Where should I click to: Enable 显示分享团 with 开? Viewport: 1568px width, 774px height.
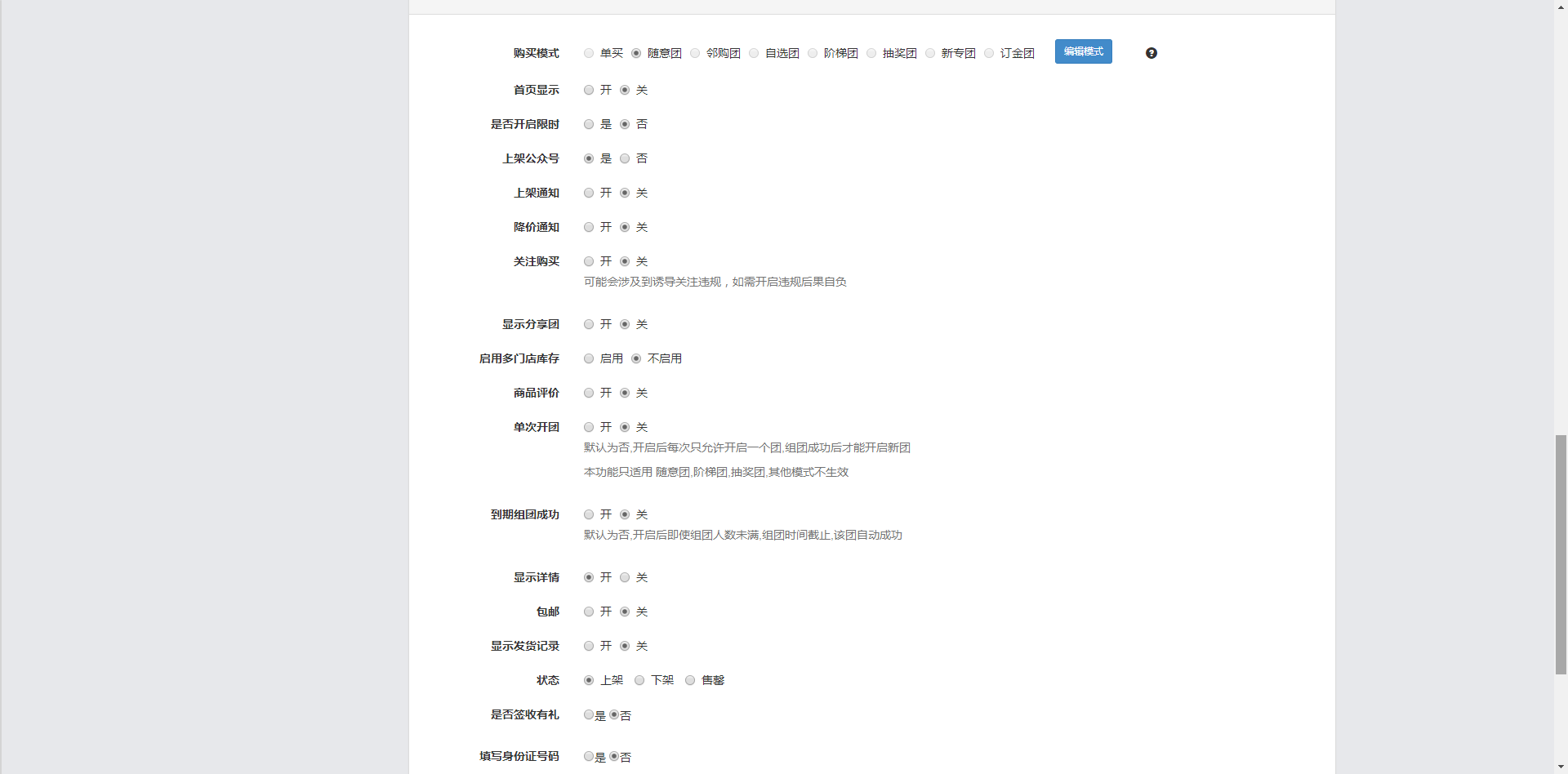coord(589,324)
